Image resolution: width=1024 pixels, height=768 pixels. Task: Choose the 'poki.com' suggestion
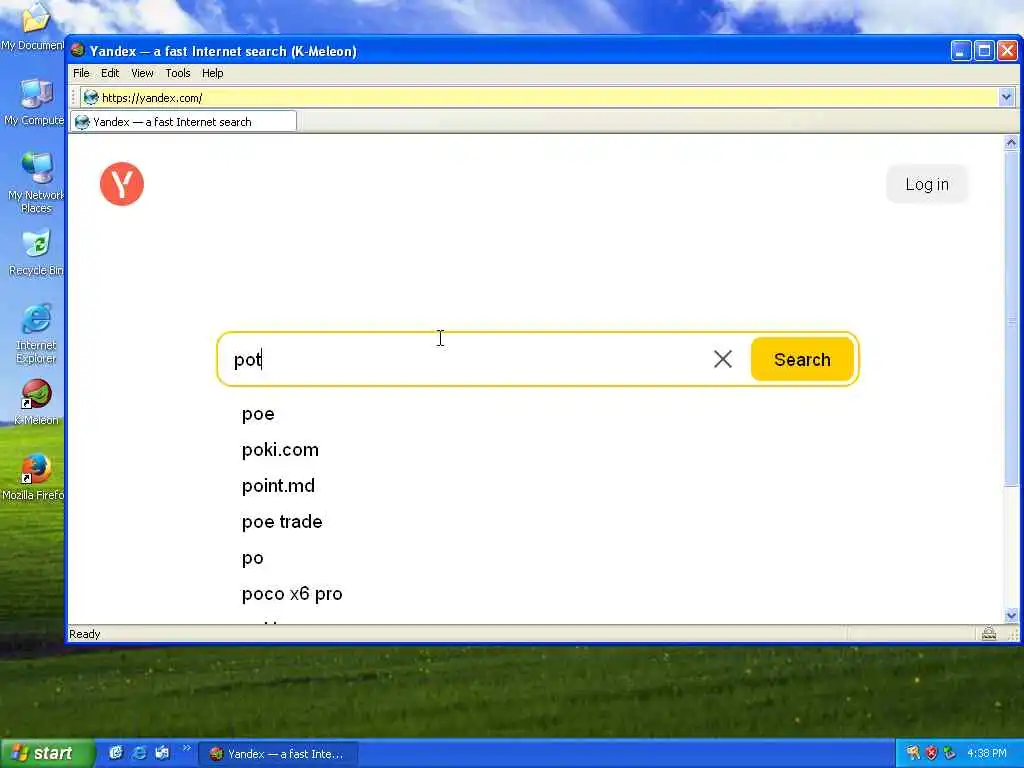coord(280,450)
